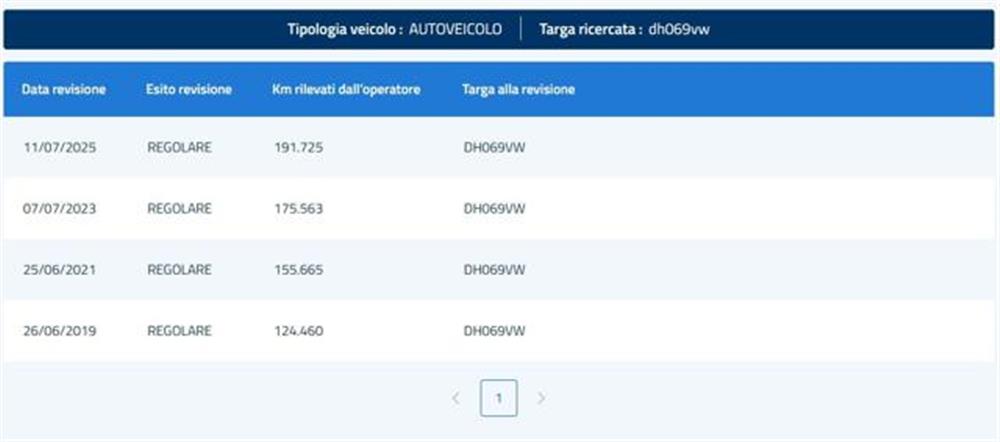Click the searched plate dh069vw in the top bar
Screen dimensions: 1000x442
[679, 29]
